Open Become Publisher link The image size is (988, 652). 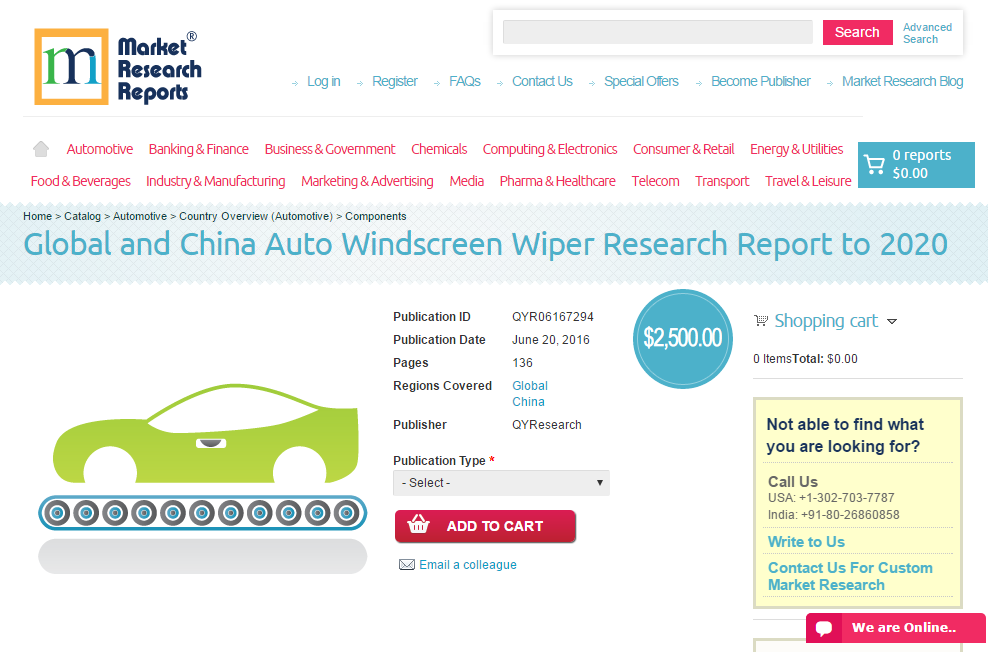(x=761, y=81)
